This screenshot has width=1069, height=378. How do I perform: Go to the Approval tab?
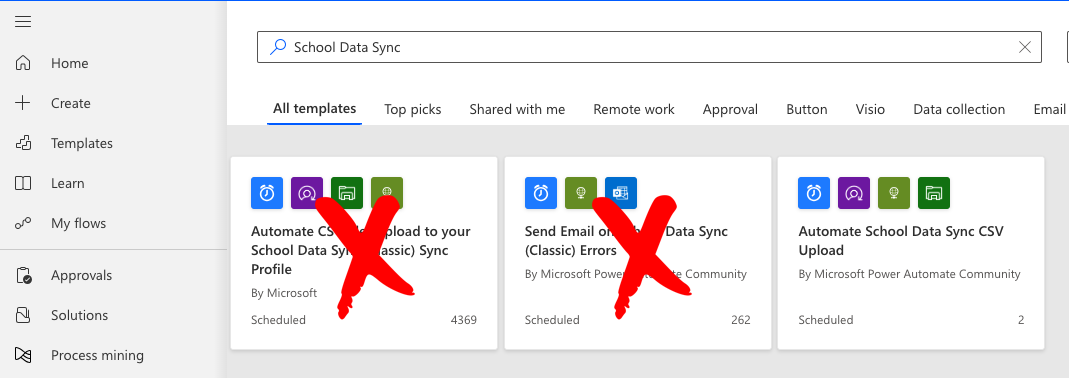click(x=730, y=109)
